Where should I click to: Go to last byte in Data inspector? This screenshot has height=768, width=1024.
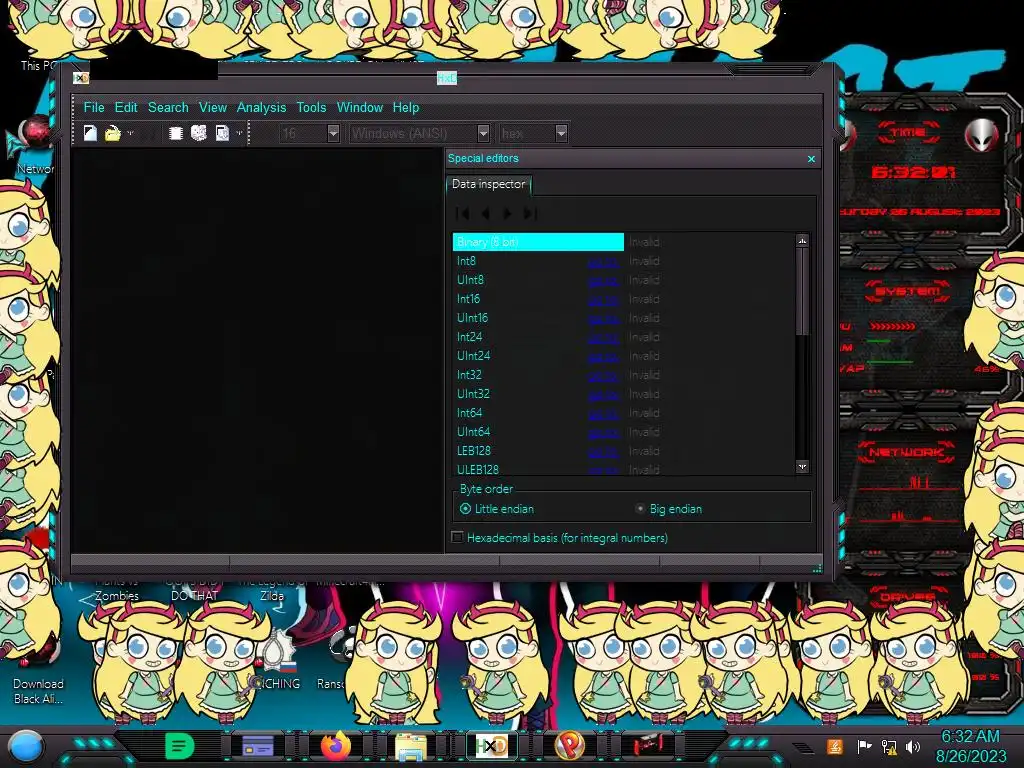coord(530,214)
